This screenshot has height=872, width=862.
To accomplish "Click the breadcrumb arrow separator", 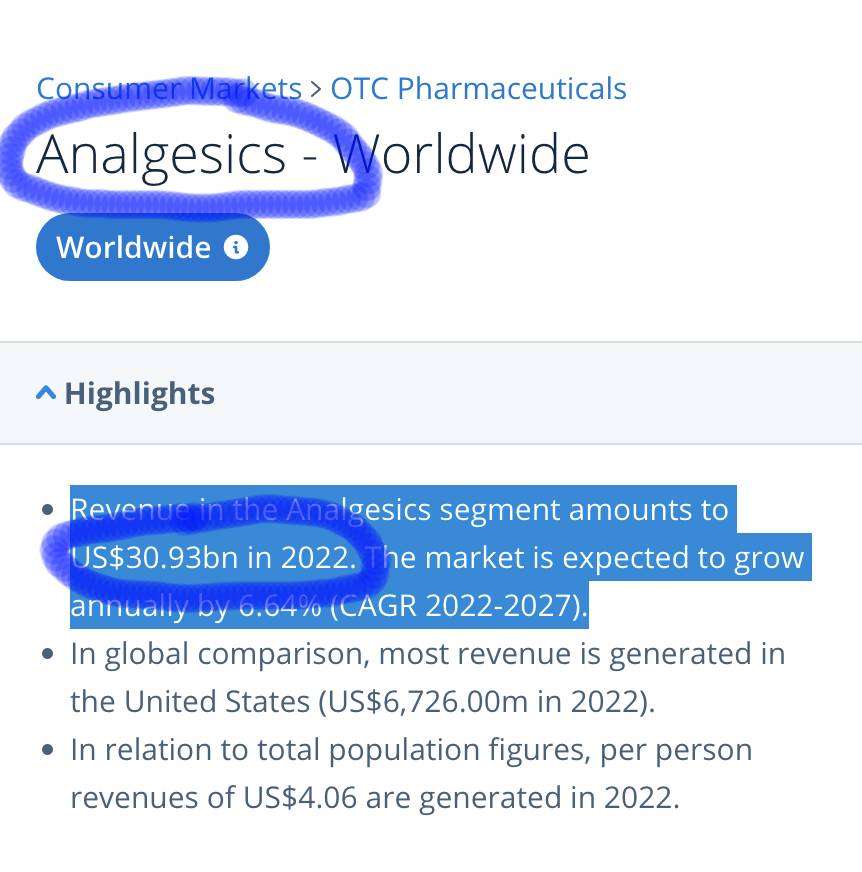I will (x=316, y=88).
